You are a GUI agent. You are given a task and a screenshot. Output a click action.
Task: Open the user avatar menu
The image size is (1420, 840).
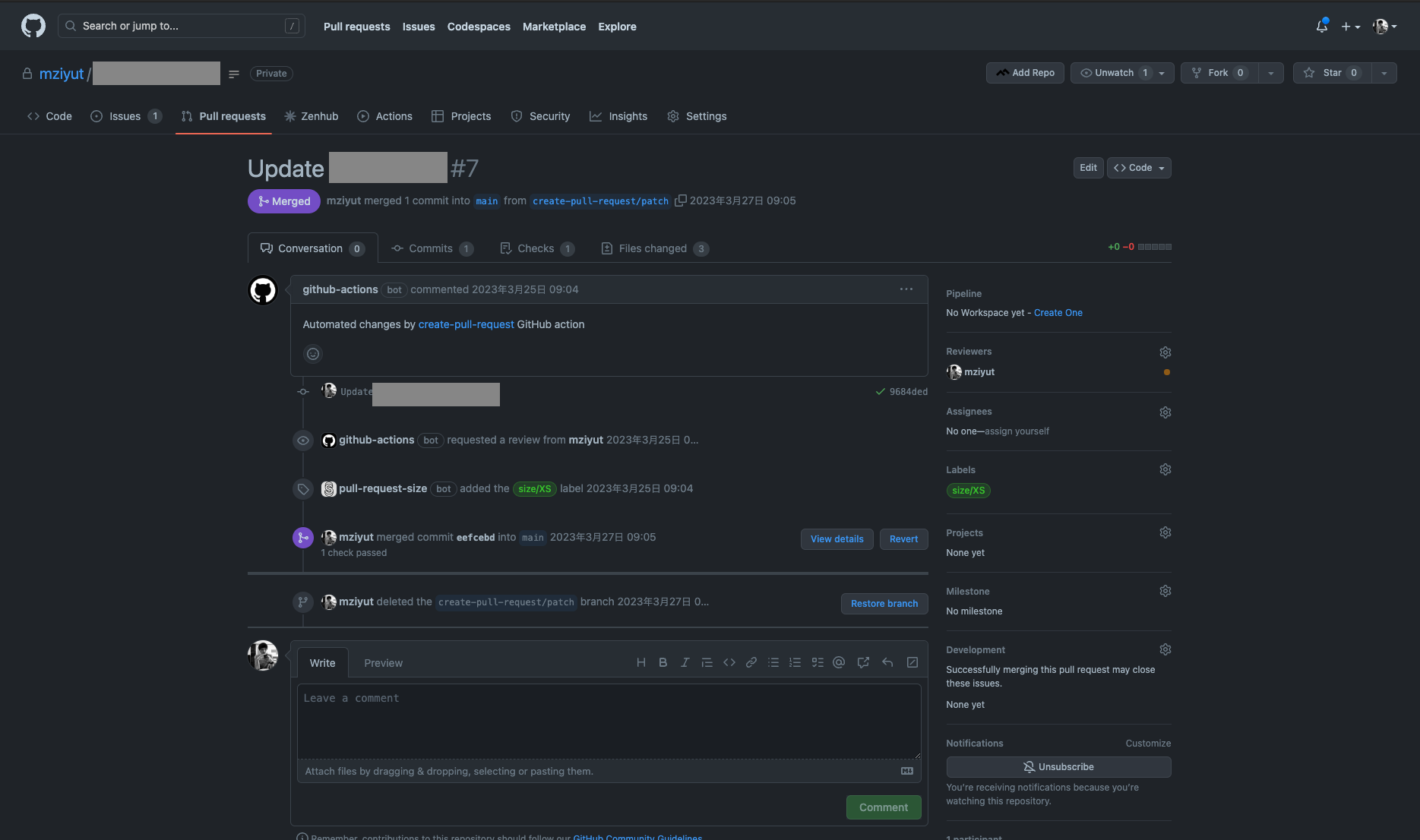pyautogui.click(x=1384, y=27)
